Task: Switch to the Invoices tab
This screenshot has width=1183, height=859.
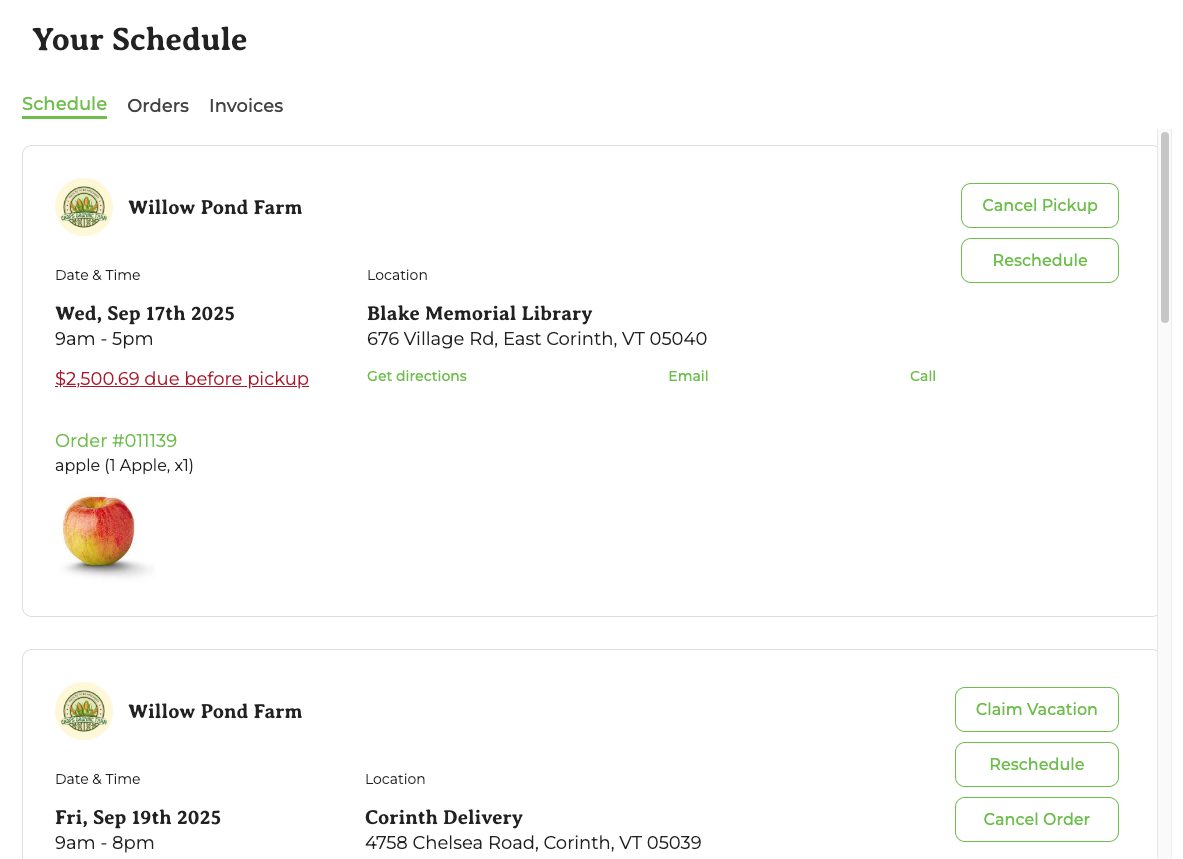Action: click(x=246, y=106)
